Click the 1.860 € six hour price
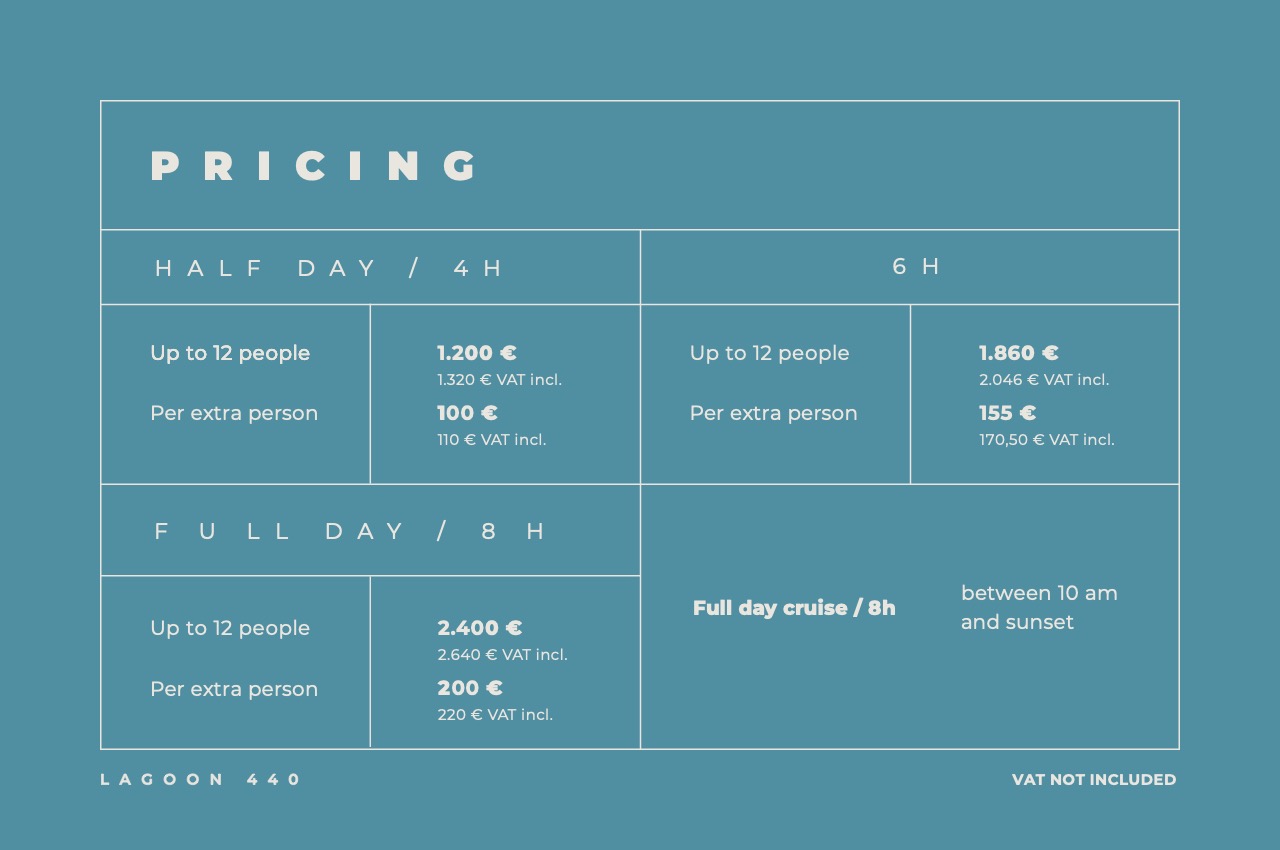The image size is (1280, 850). 1019,353
